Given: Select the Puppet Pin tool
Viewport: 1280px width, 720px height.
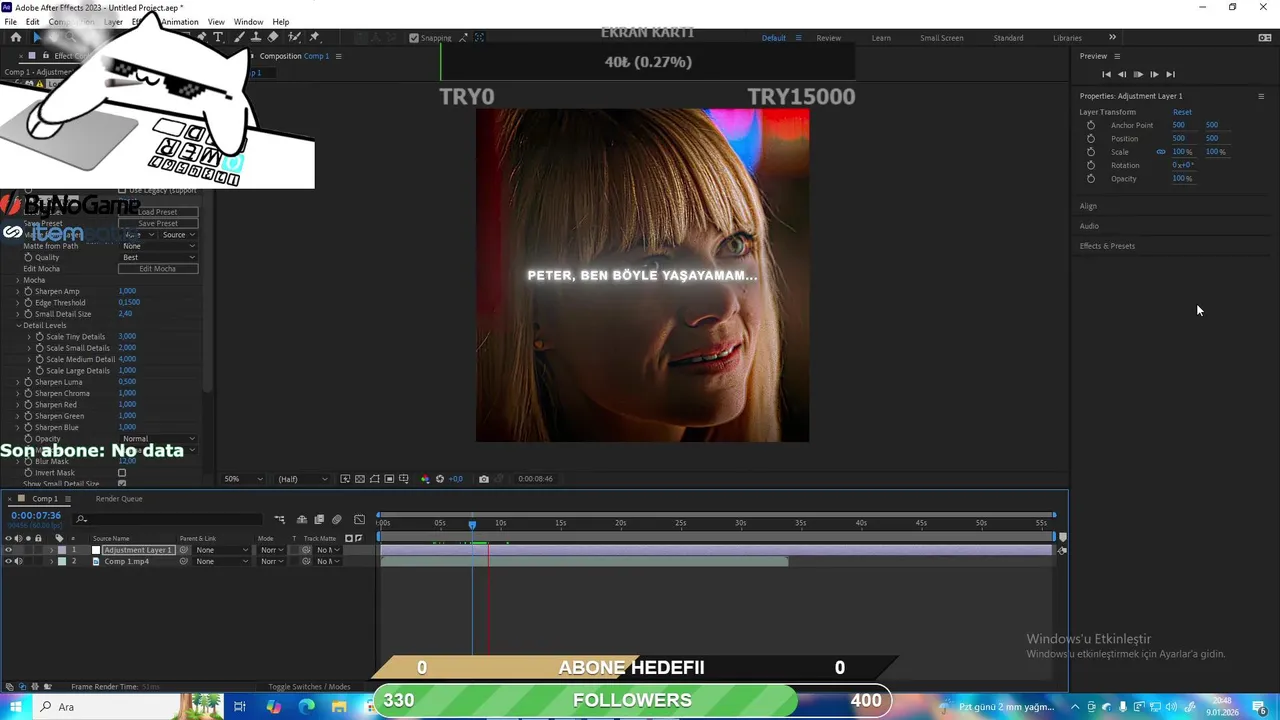Looking at the screenshot, I should tap(315, 37).
